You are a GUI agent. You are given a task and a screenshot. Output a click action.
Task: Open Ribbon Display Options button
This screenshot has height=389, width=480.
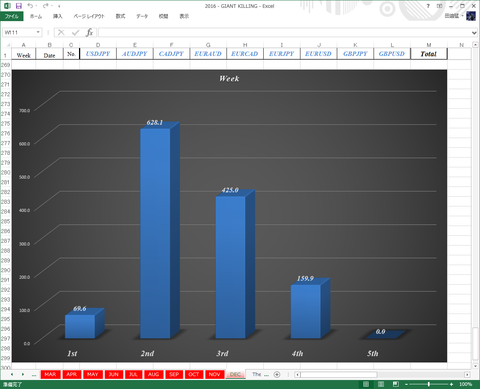point(440,6)
